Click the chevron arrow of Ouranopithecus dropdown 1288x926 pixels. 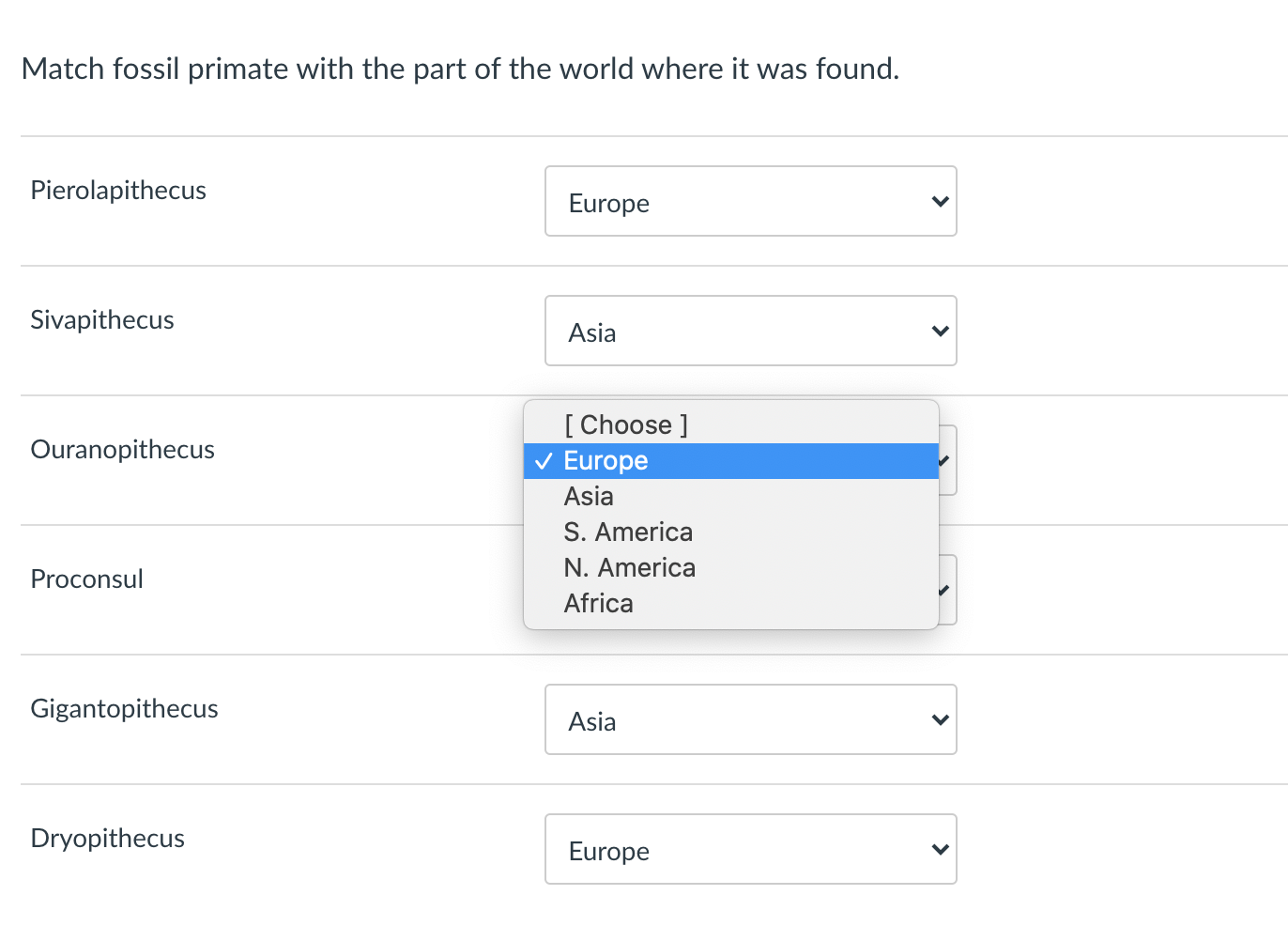[944, 461]
